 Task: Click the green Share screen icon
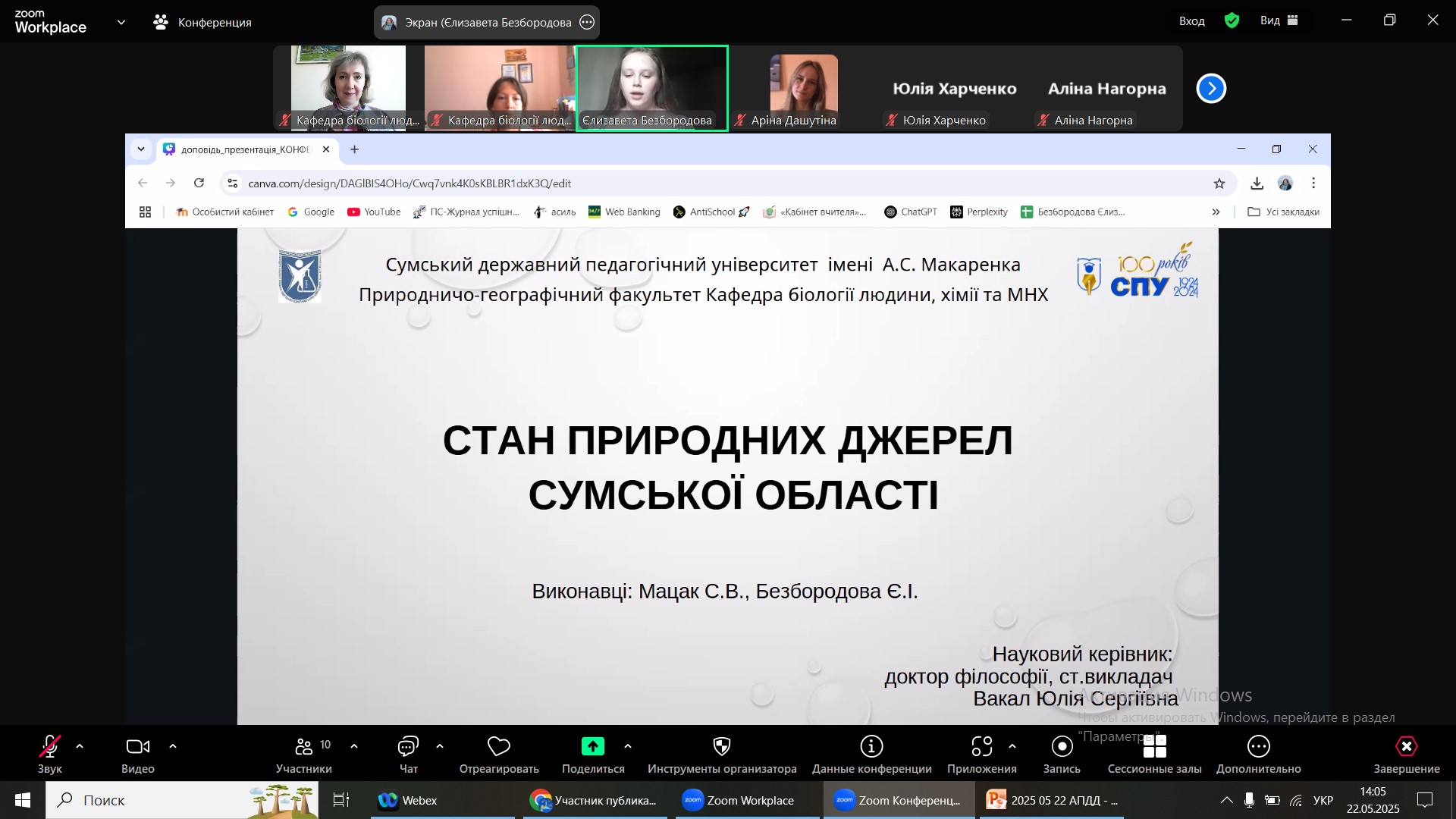pos(592,748)
